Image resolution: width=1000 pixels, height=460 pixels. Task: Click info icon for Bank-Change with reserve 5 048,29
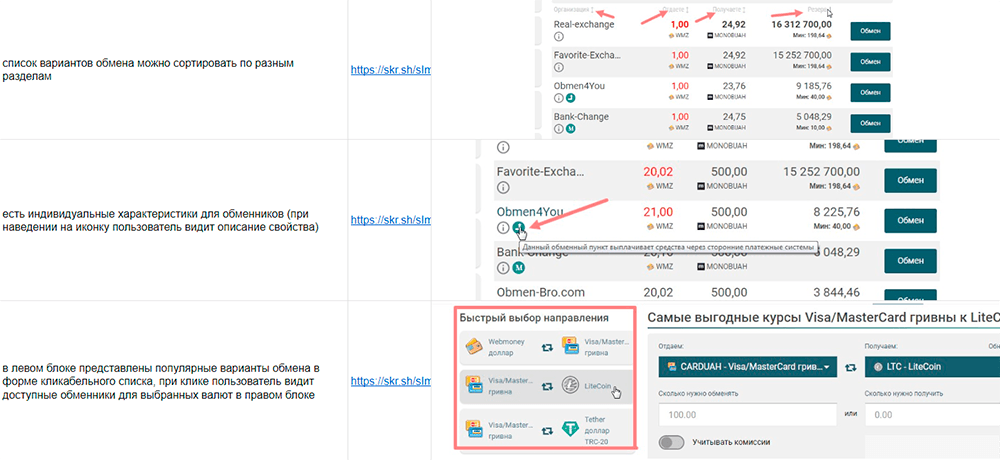pos(559,128)
